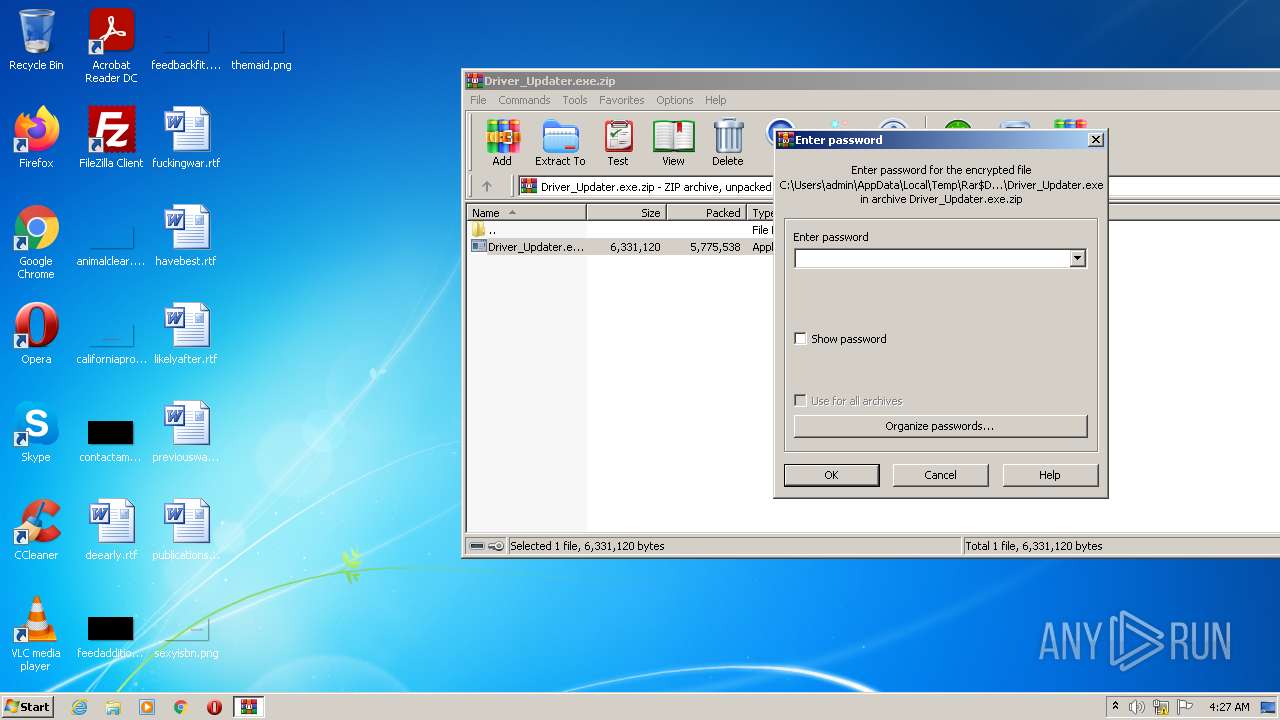This screenshot has width=1280, height=720.
Task: Select the Skype desktop shortcut
Action: pyautogui.click(x=36, y=431)
